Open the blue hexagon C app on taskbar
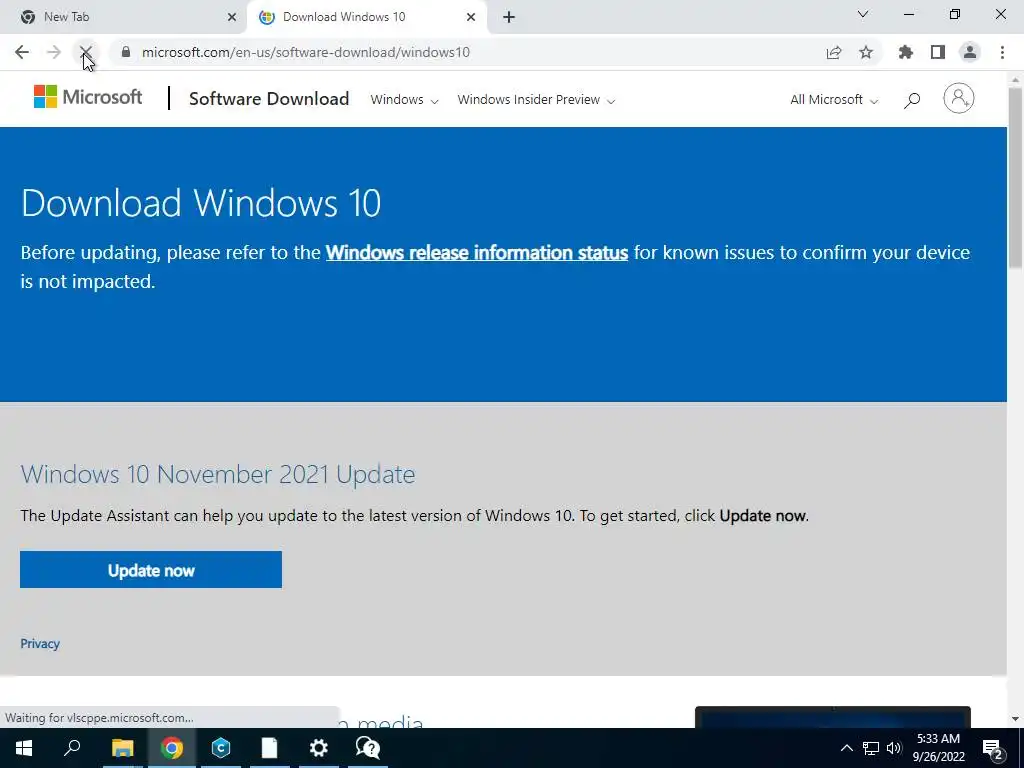 coord(221,748)
